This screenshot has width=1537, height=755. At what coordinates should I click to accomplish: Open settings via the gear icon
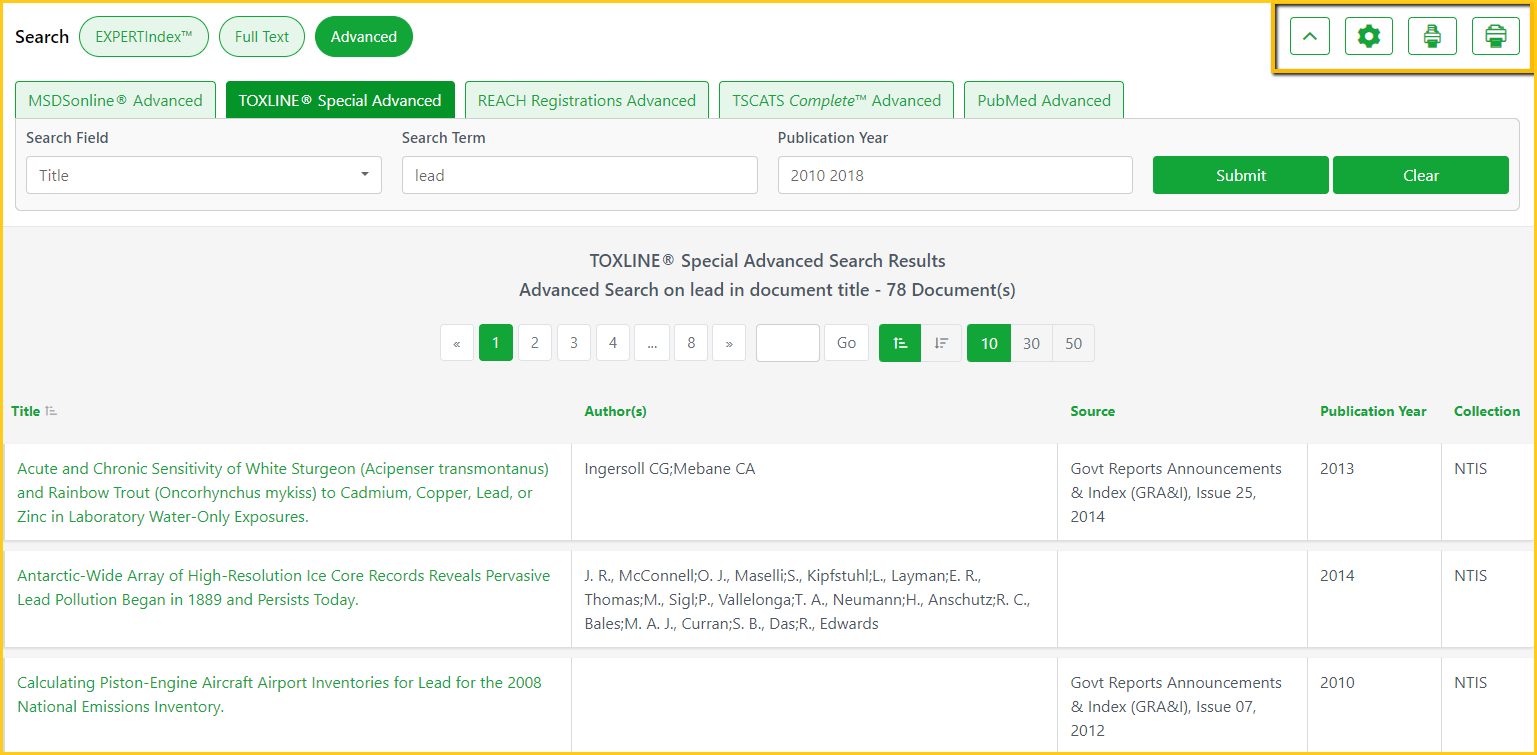point(1369,37)
